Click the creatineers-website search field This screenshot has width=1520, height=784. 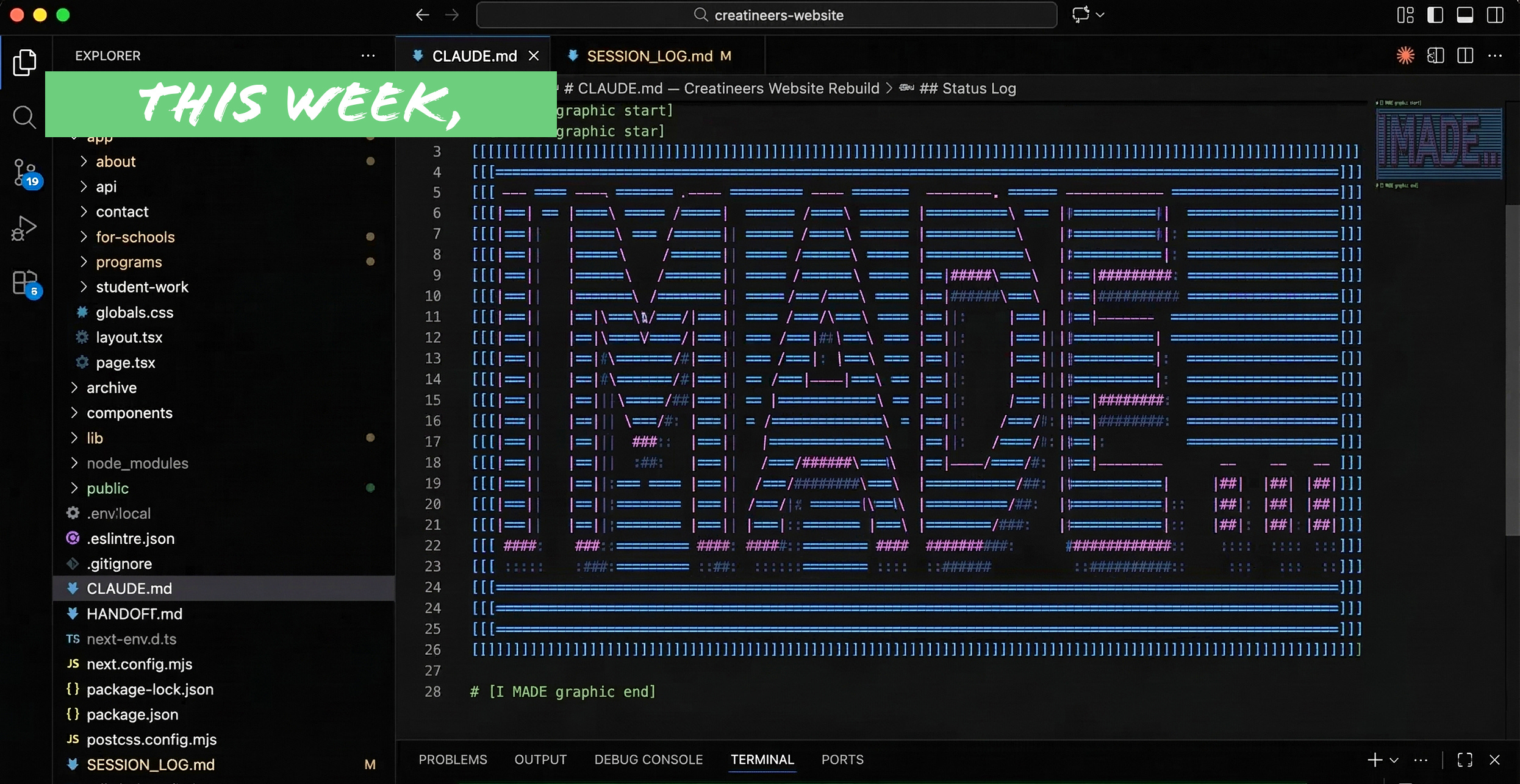pos(766,15)
